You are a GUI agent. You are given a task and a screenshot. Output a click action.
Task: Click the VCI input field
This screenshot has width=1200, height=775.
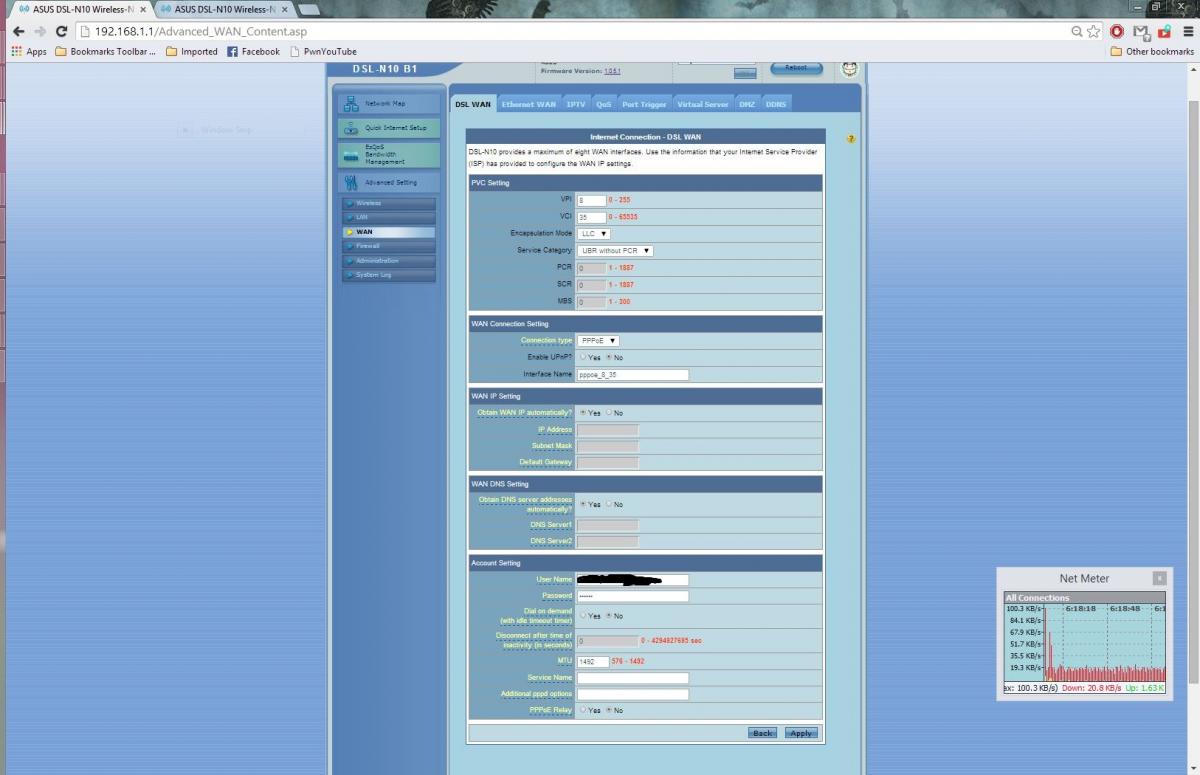point(592,217)
